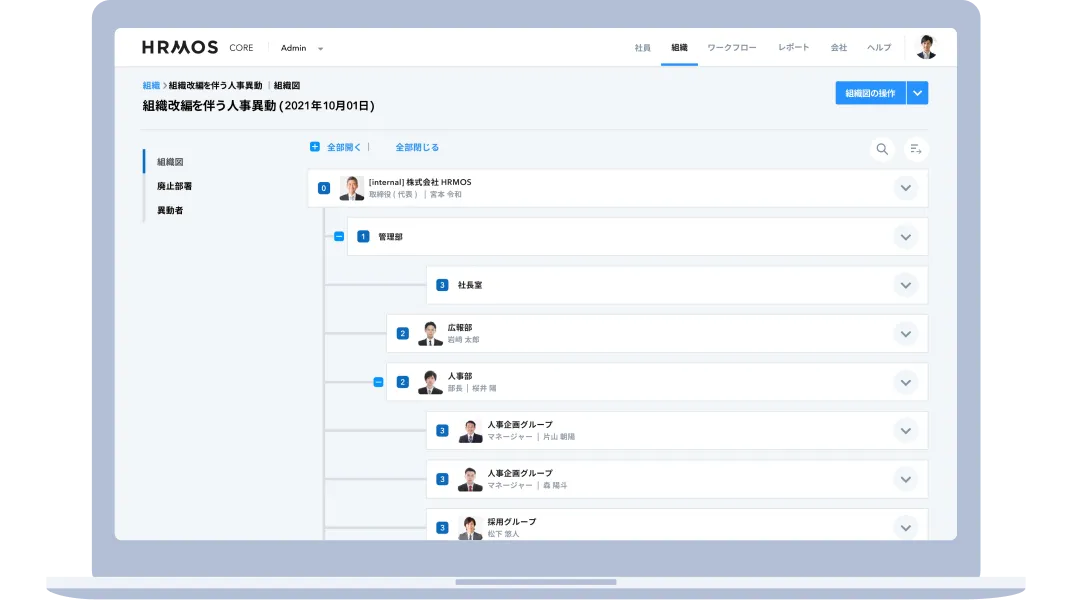Open the ワークフロー menu
Viewport: 1072px width, 603px height.
point(731,47)
